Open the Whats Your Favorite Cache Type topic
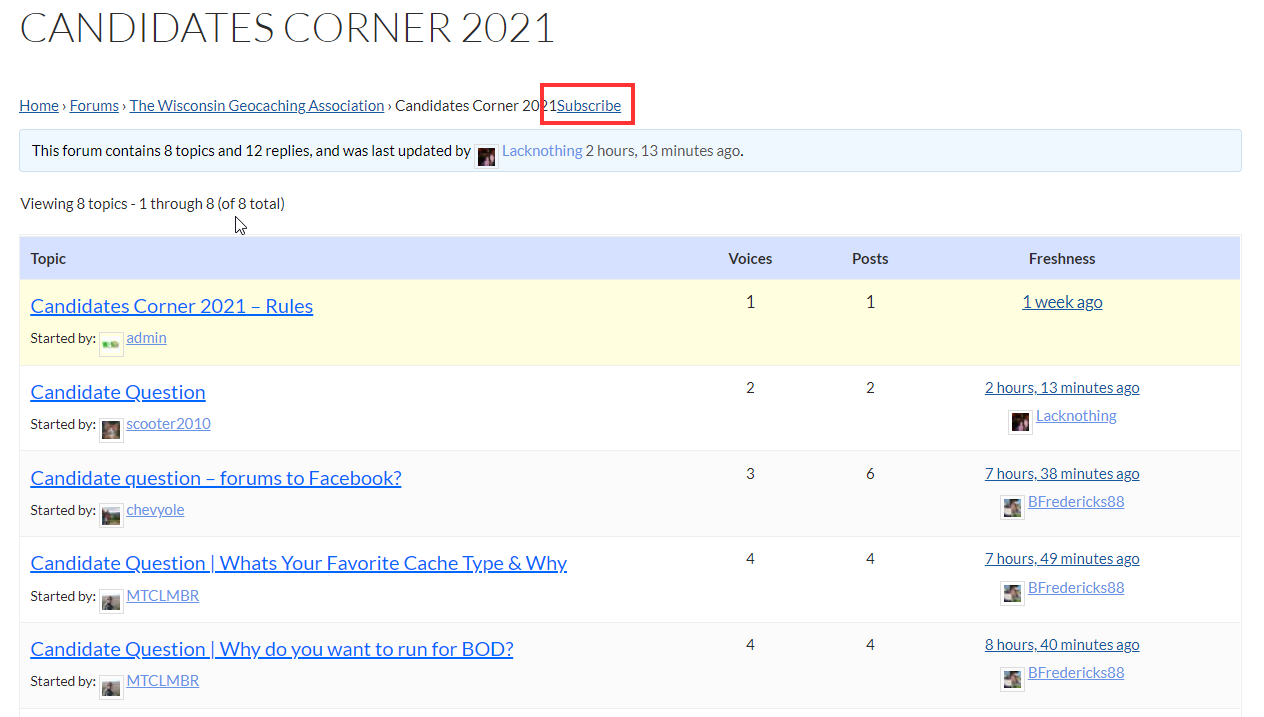Screen dimensions: 1264x717 point(298,563)
